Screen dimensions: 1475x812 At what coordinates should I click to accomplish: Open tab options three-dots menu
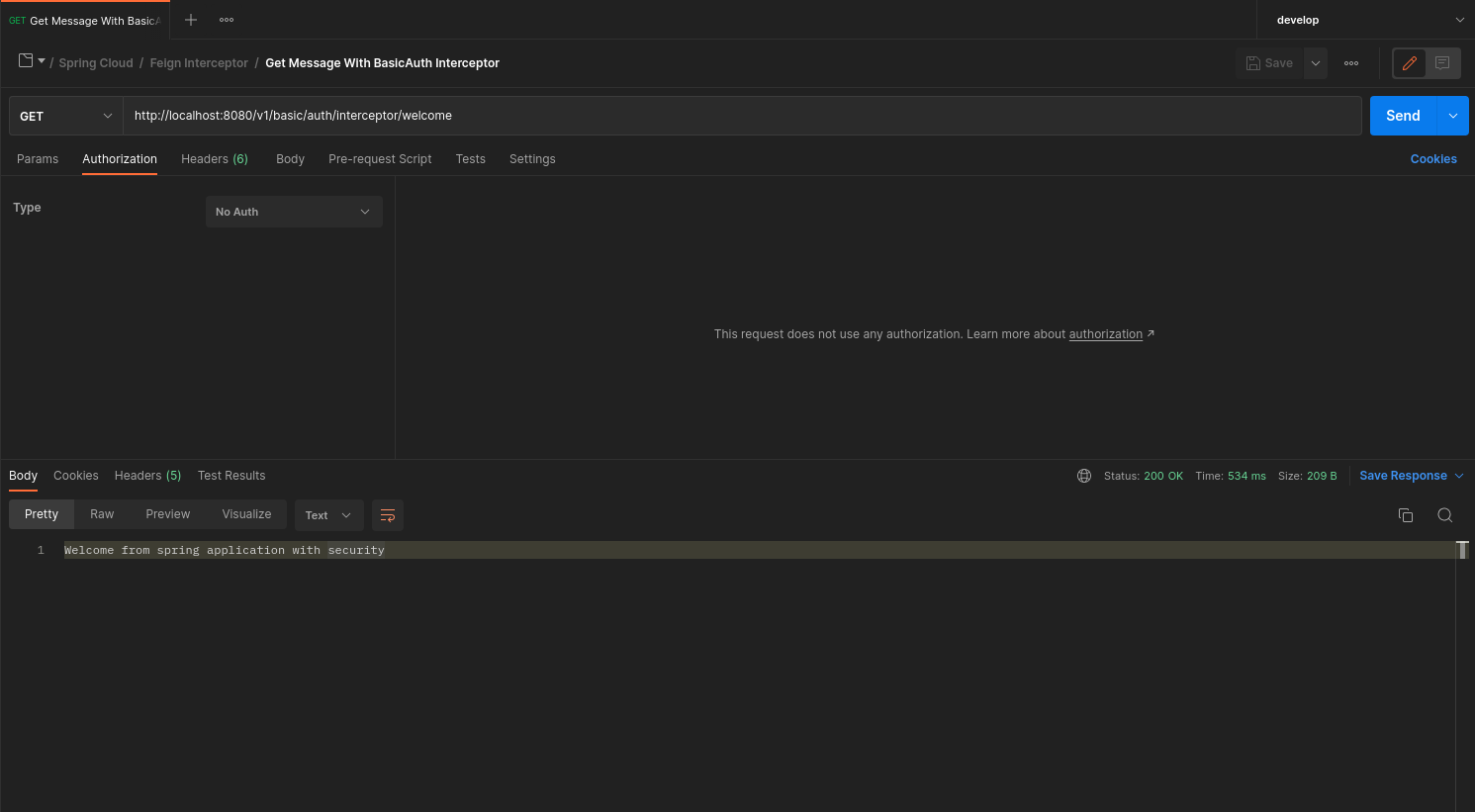(227, 20)
